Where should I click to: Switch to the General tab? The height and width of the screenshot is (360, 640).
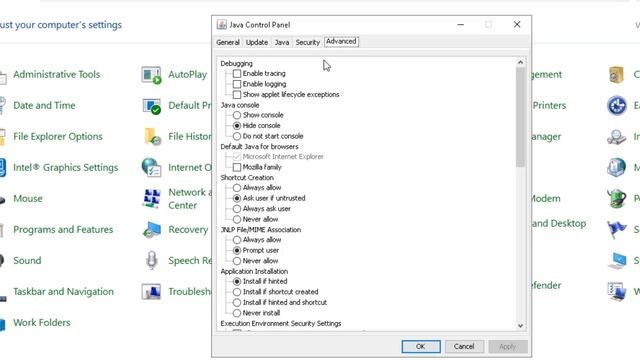pos(228,42)
